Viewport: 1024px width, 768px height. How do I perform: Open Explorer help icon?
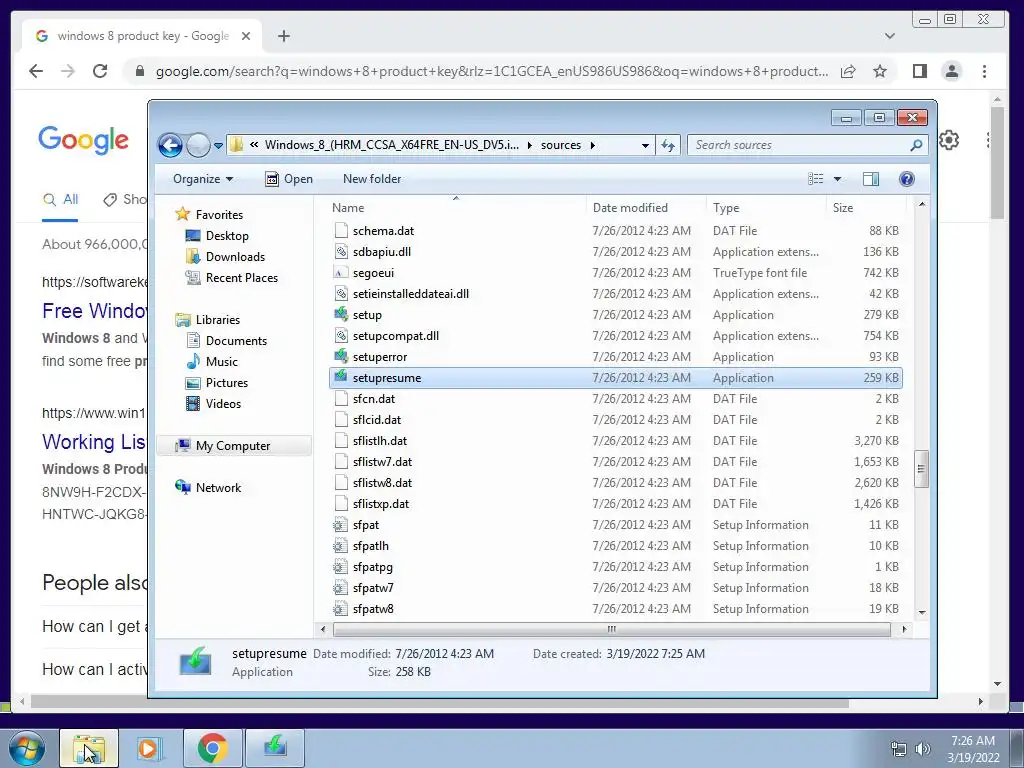pyautogui.click(x=906, y=179)
